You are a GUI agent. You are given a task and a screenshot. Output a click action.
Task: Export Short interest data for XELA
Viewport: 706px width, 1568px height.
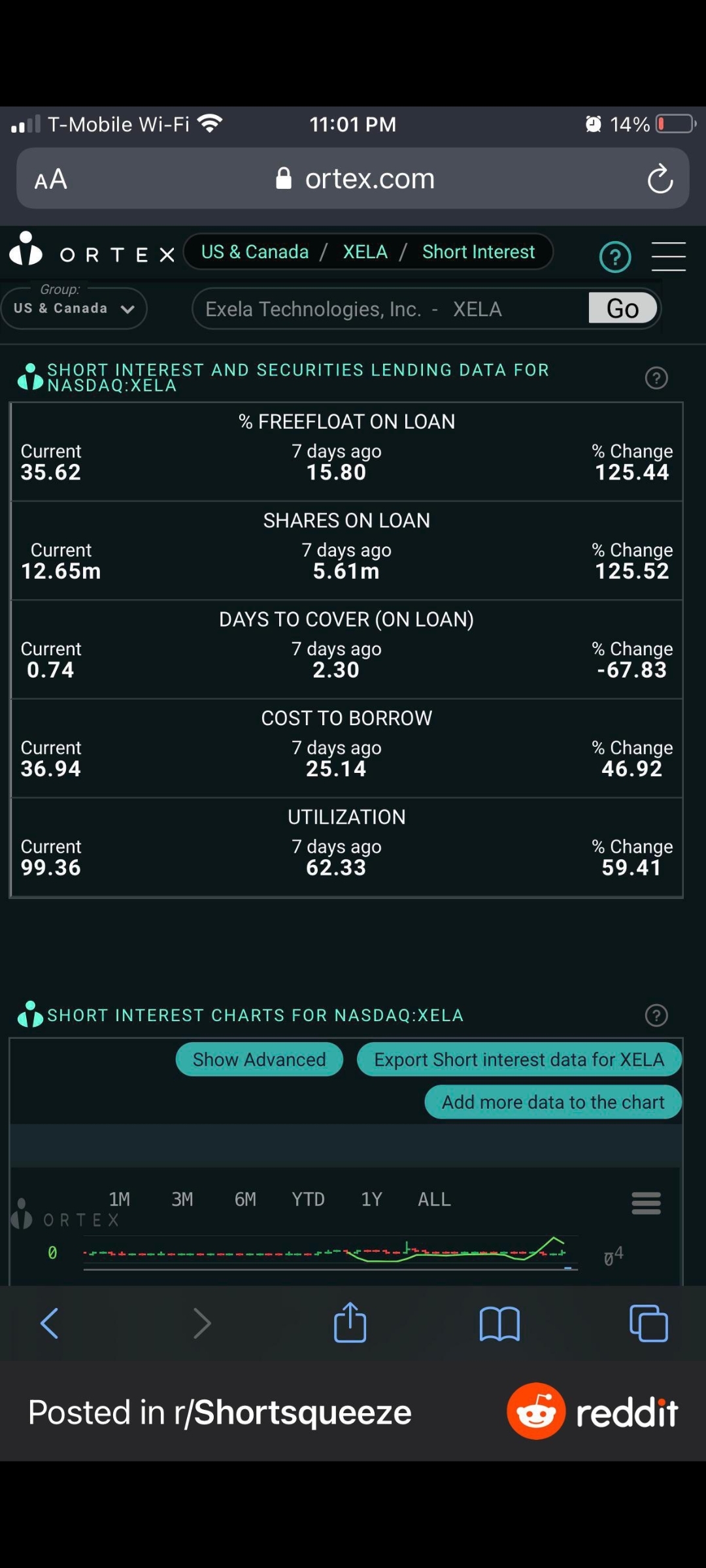[519, 1060]
